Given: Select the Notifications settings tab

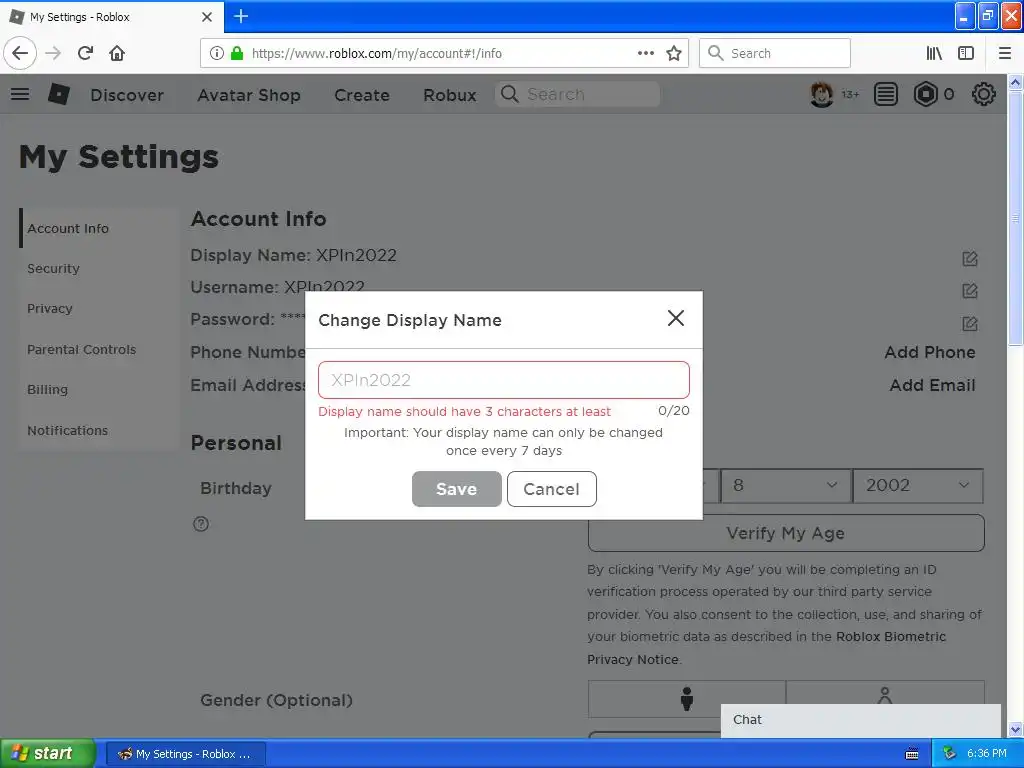Looking at the screenshot, I should click(99, 430).
